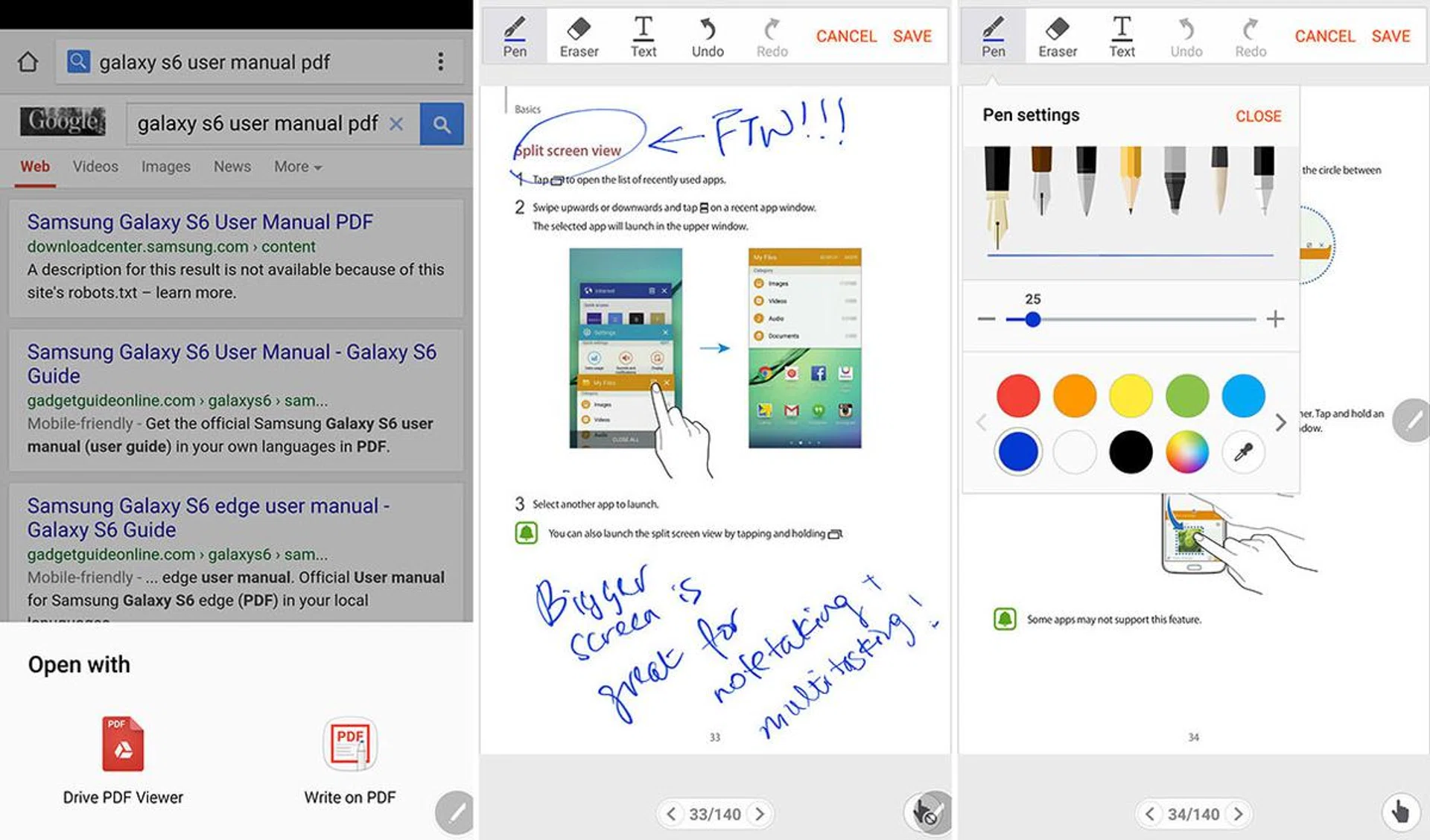Select the Text tool in right panel

pyautogui.click(x=1121, y=36)
